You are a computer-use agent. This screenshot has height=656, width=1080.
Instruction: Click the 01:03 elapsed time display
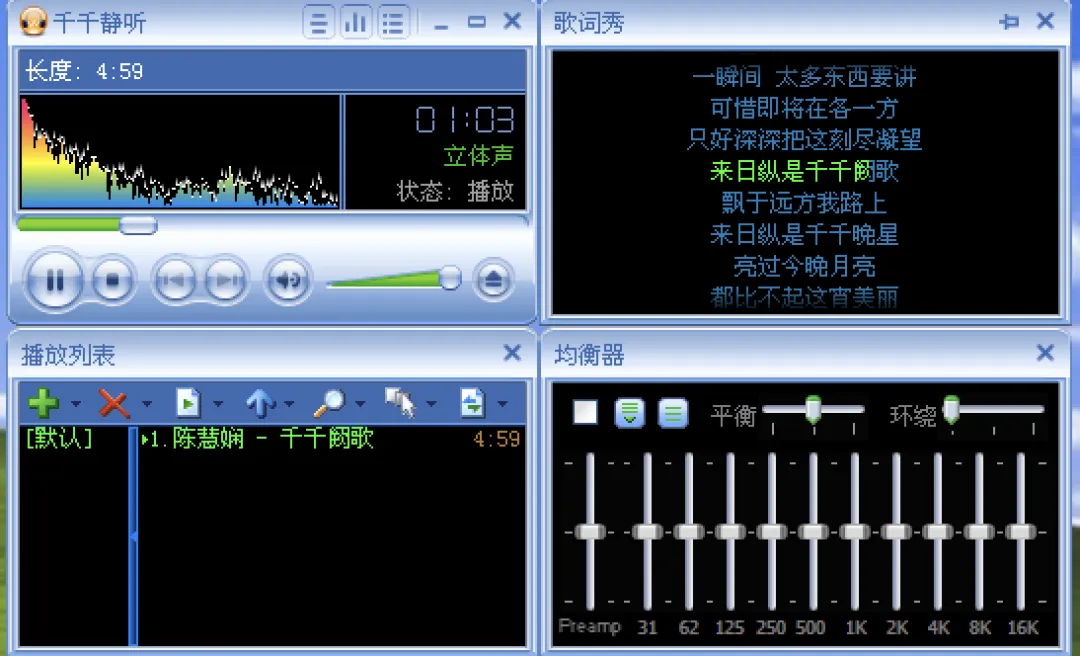point(465,119)
